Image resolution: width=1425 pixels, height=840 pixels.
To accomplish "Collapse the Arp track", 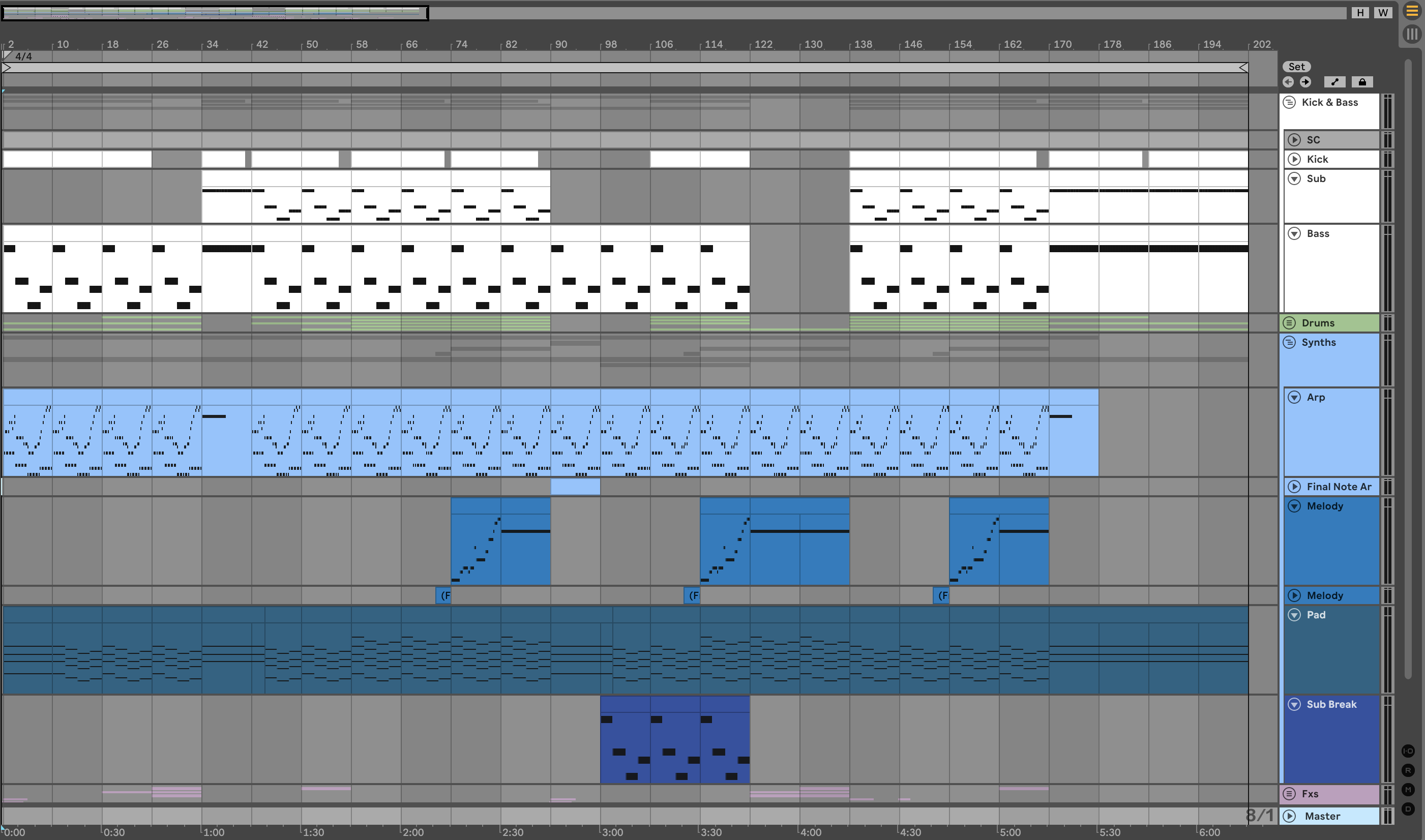I will click(x=1294, y=397).
